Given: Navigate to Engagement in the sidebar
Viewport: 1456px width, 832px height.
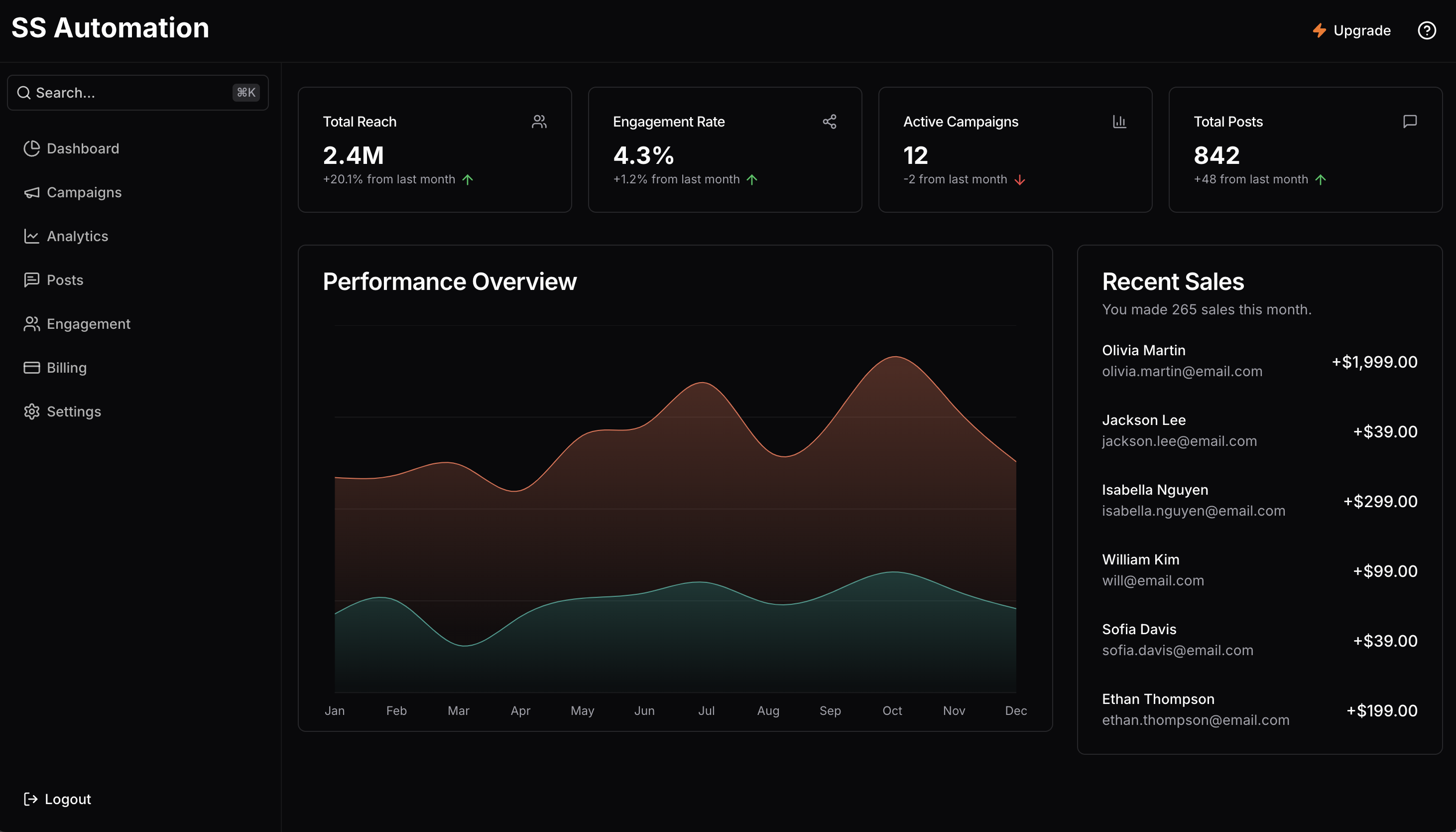Looking at the screenshot, I should [x=89, y=324].
